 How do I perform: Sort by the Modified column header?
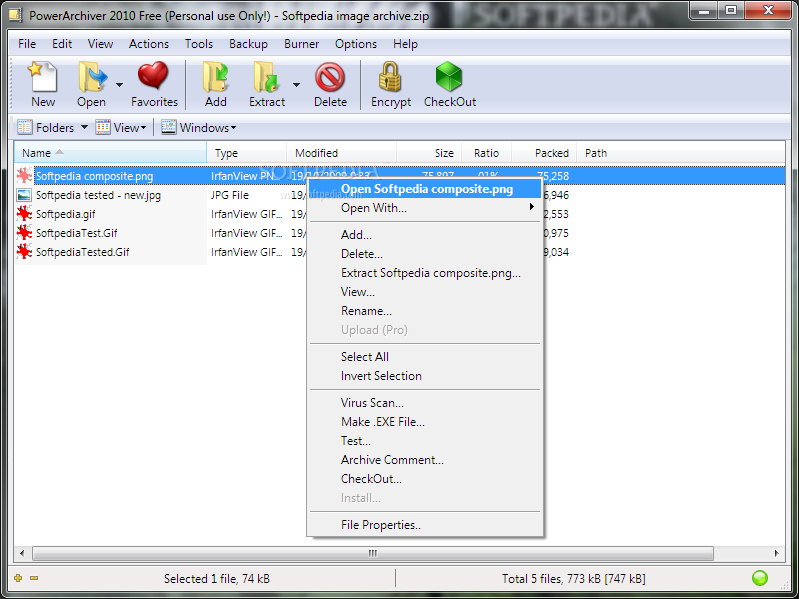pos(341,153)
